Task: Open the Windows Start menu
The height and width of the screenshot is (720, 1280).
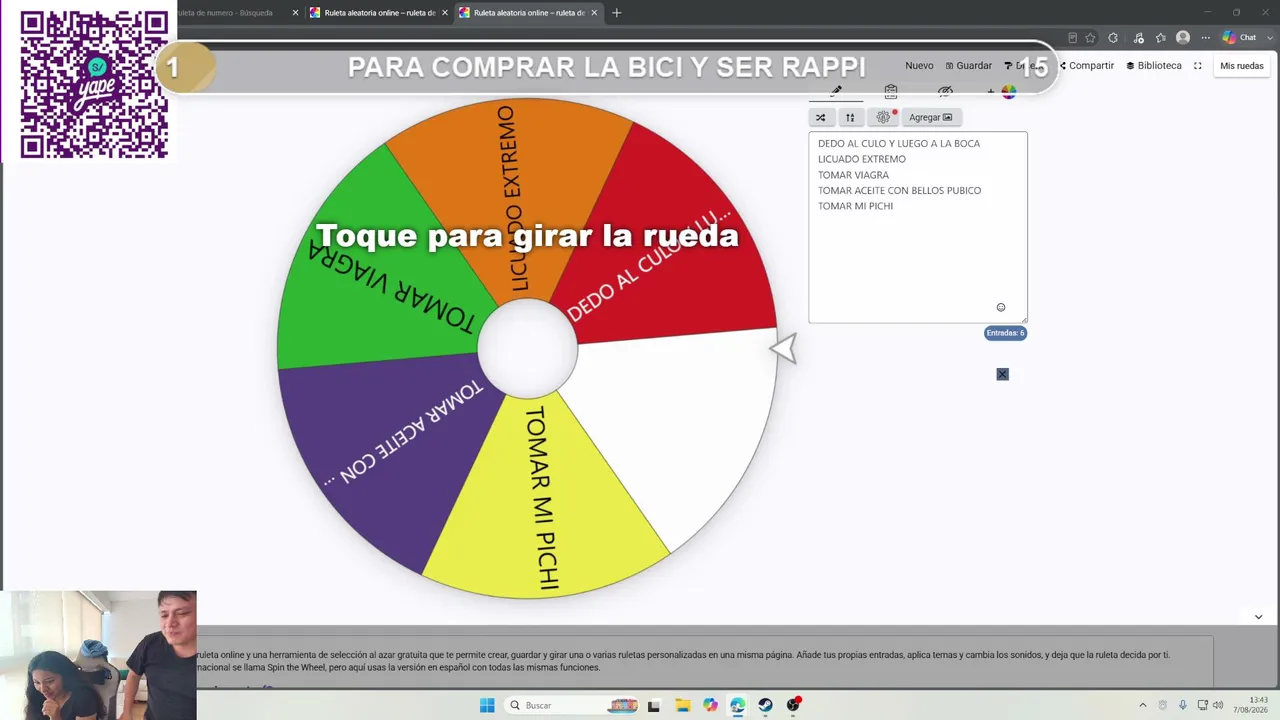Action: (487, 705)
